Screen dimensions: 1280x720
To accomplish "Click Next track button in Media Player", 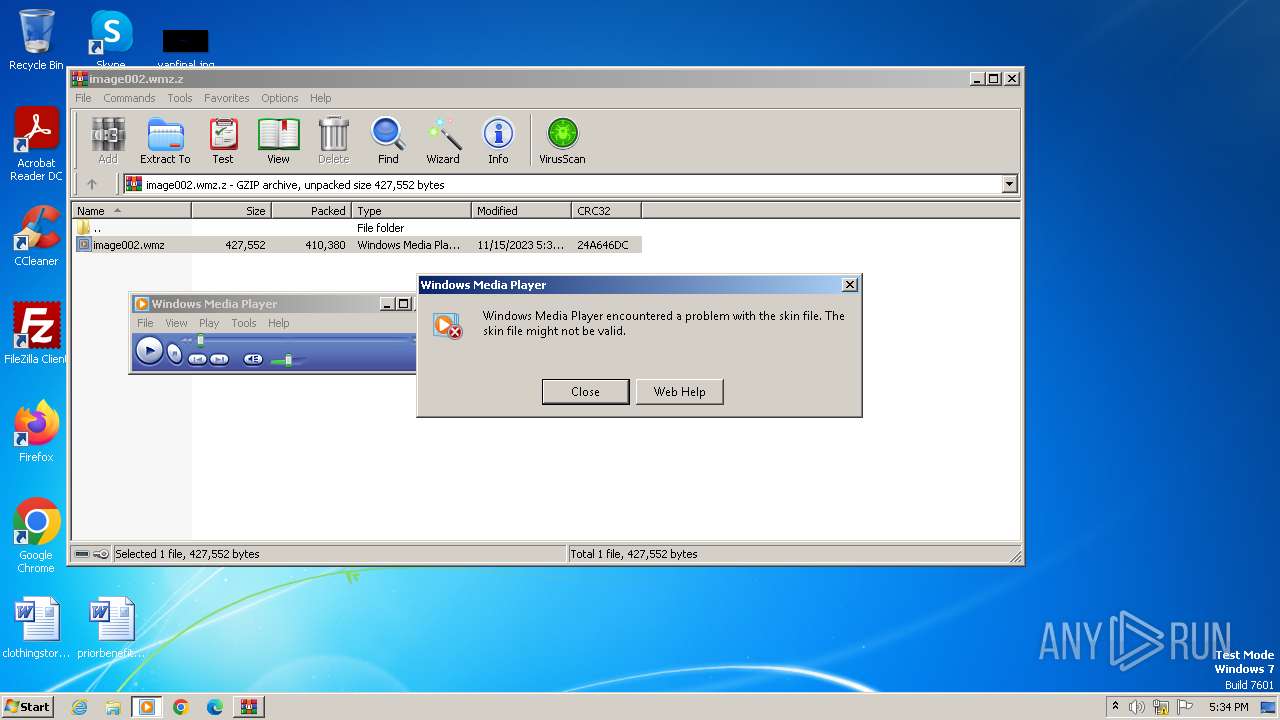I will click(219, 359).
